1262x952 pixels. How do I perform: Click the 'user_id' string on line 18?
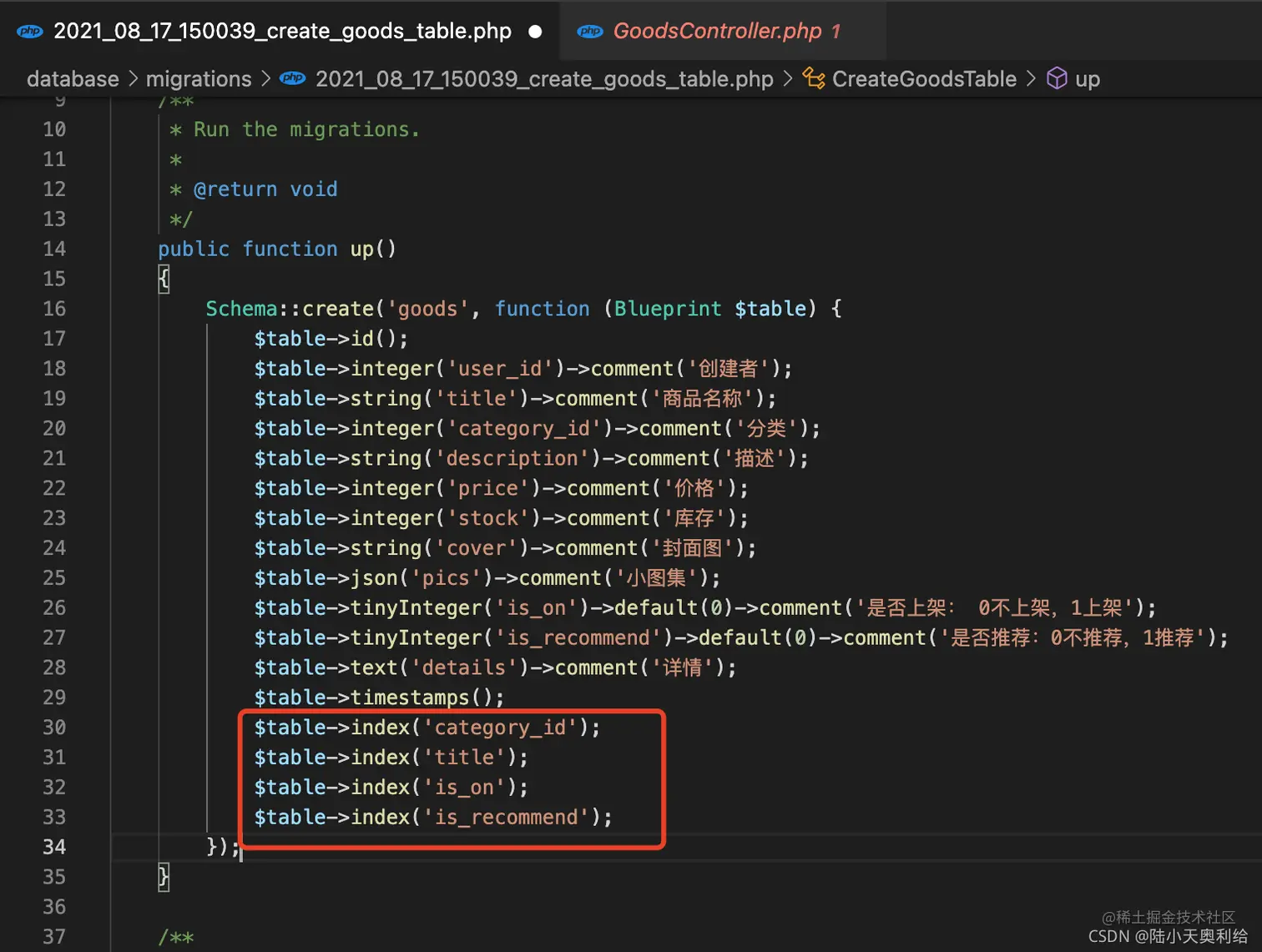[x=500, y=369]
